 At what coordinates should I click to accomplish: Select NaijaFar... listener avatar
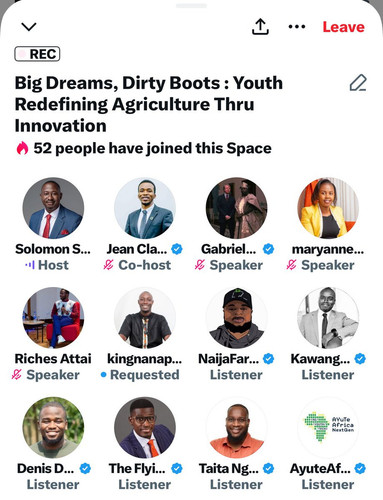pyautogui.click(x=237, y=318)
